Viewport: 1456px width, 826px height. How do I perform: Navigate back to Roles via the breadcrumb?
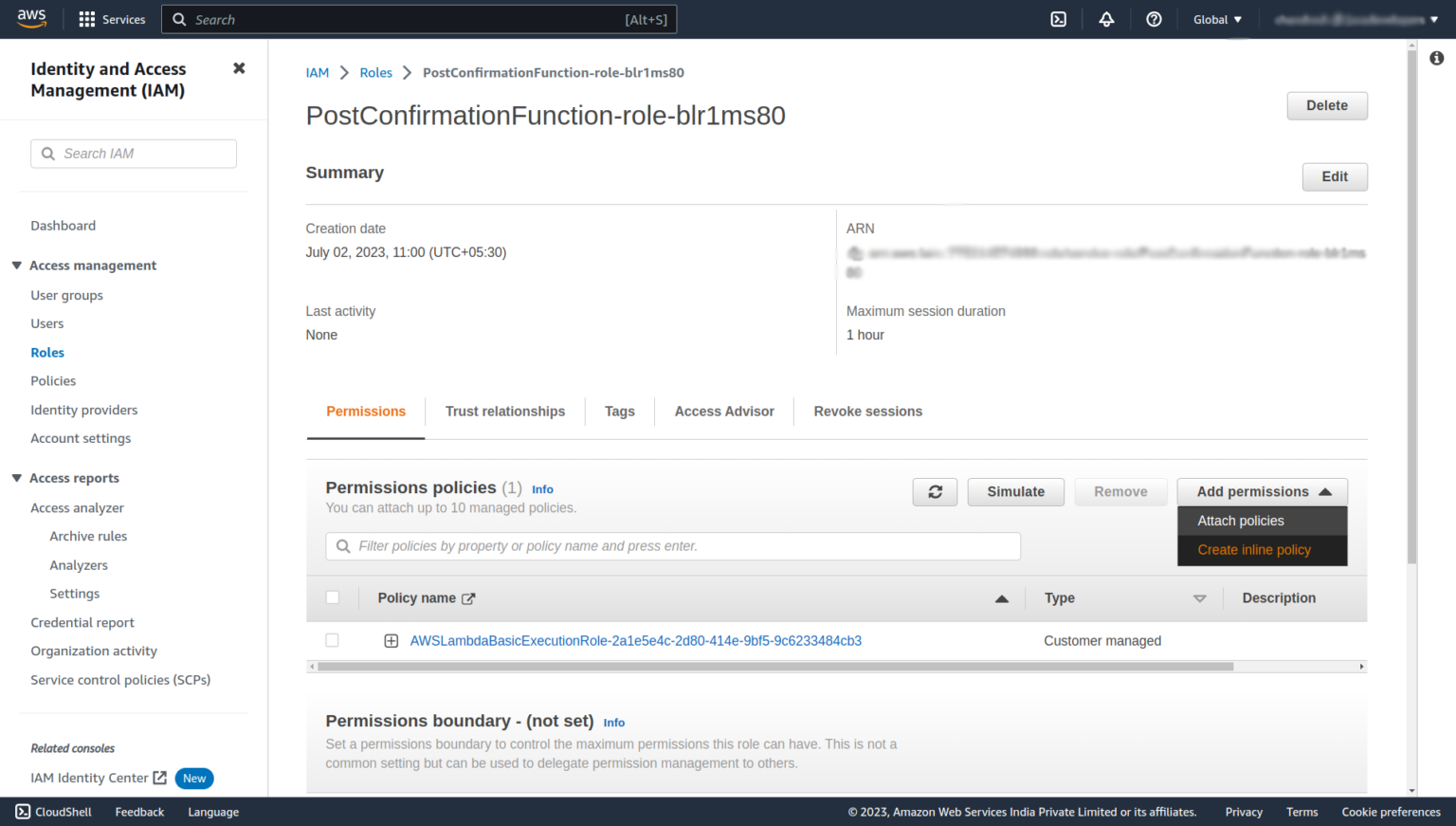(375, 72)
